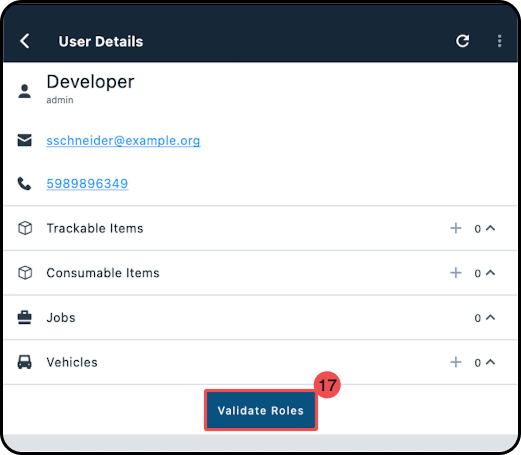Call the phone number 5989896349
Viewport: 521px width, 455px height.
pos(87,184)
